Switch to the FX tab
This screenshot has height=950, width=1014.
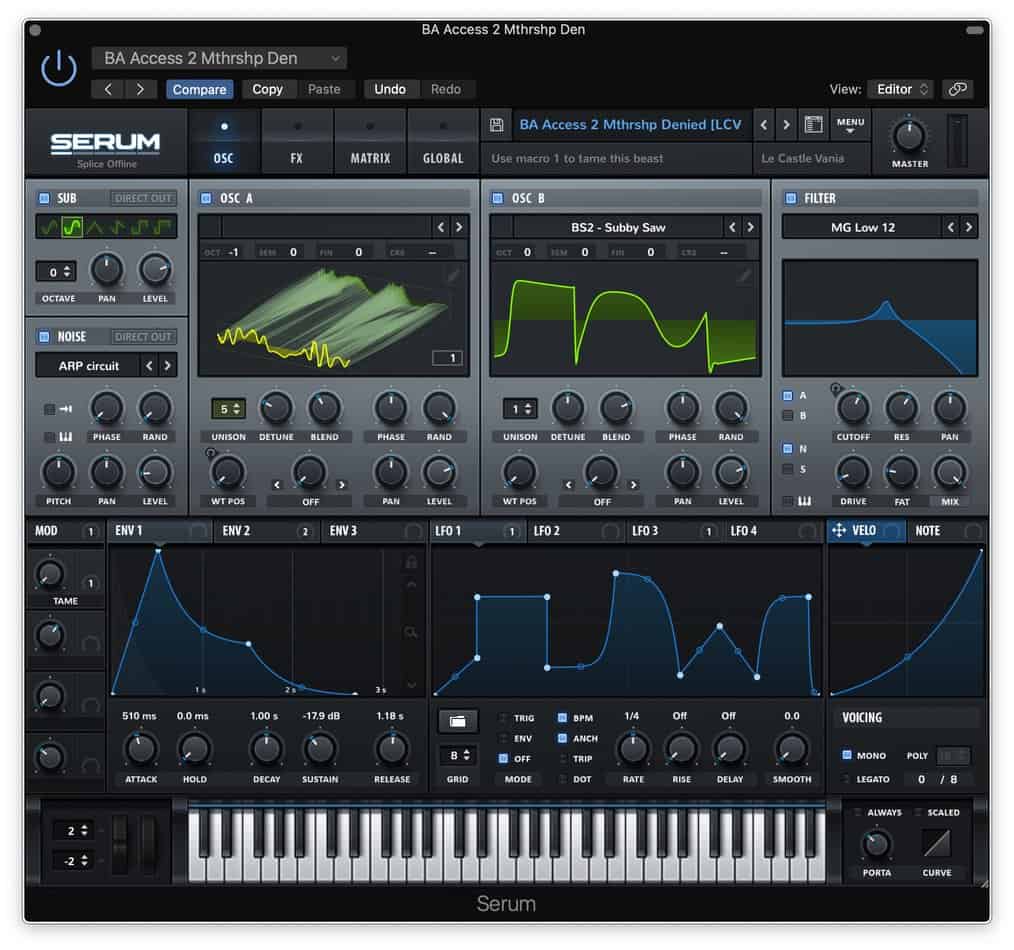[x=297, y=144]
